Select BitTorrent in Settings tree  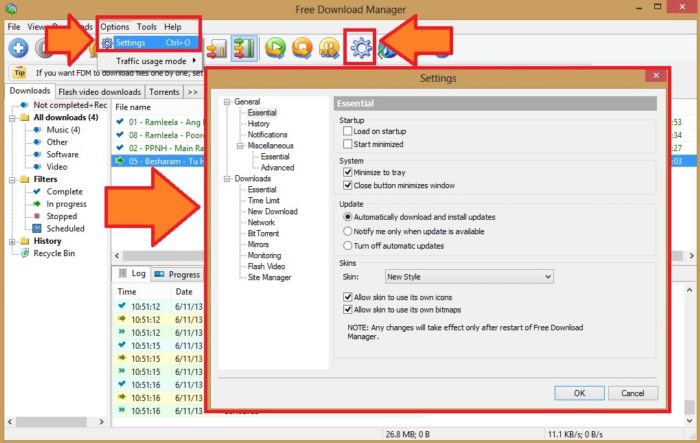263,233
